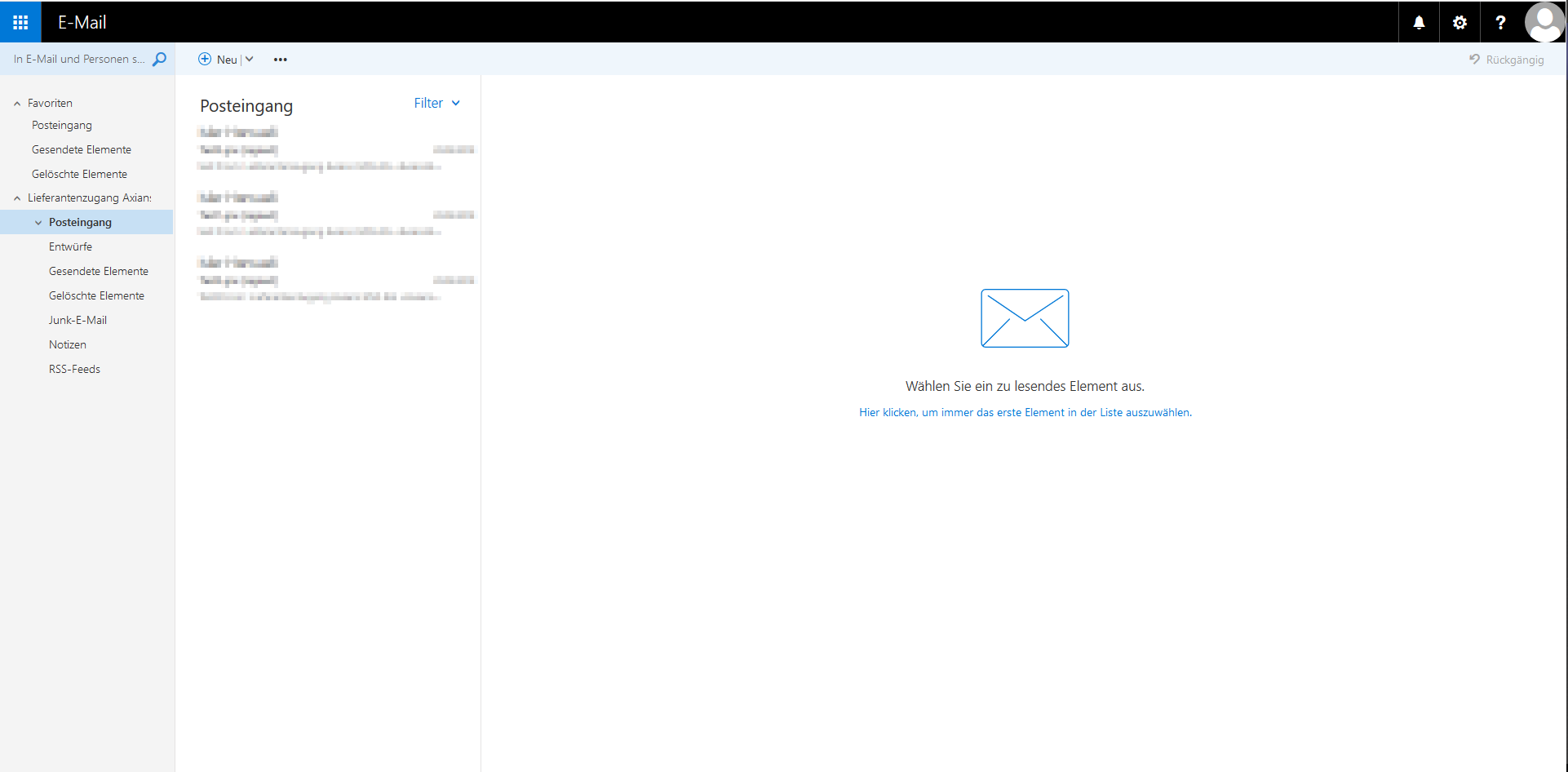
Task: Click the three-dot more actions icon
Action: click(x=280, y=60)
